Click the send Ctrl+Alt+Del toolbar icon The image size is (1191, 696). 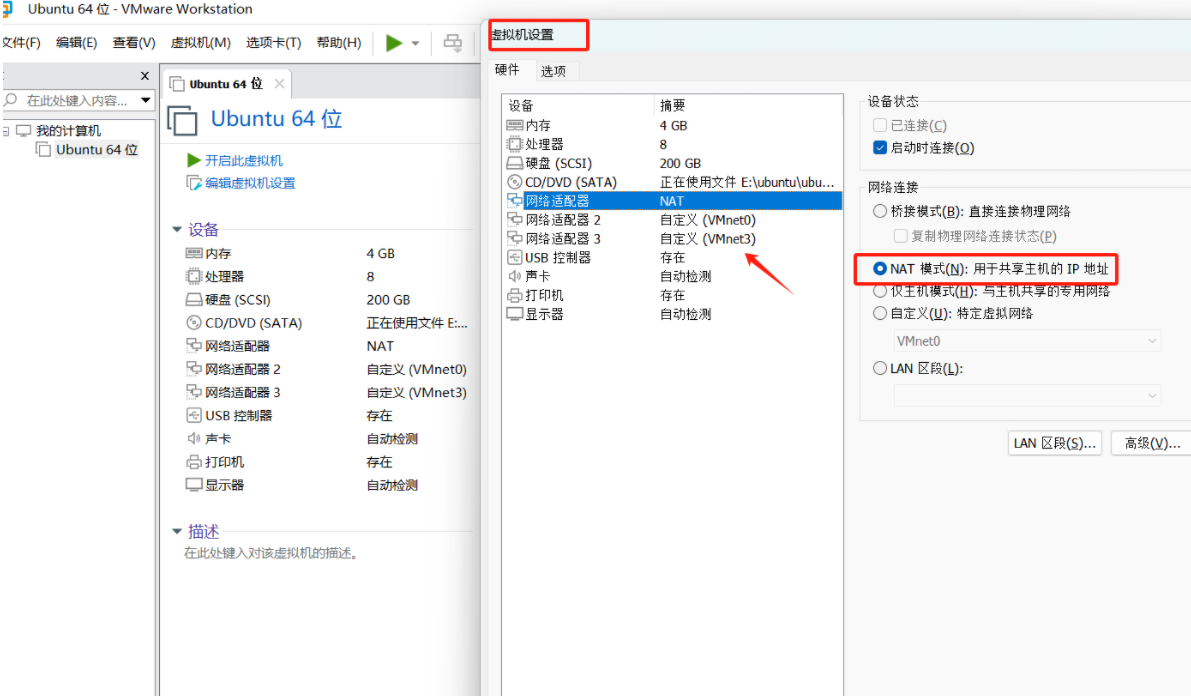(x=453, y=43)
